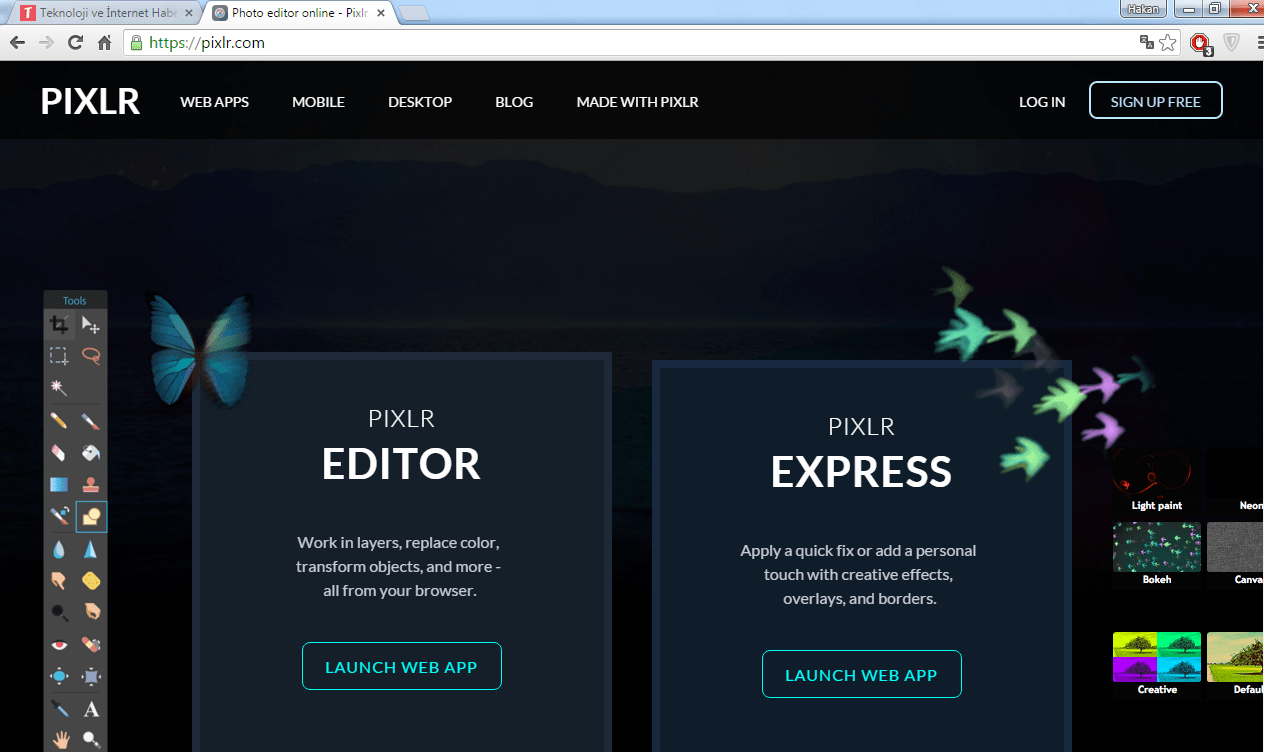Pick the Eraser tool
This screenshot has width=1264, height=752.
tap(60, 453)
